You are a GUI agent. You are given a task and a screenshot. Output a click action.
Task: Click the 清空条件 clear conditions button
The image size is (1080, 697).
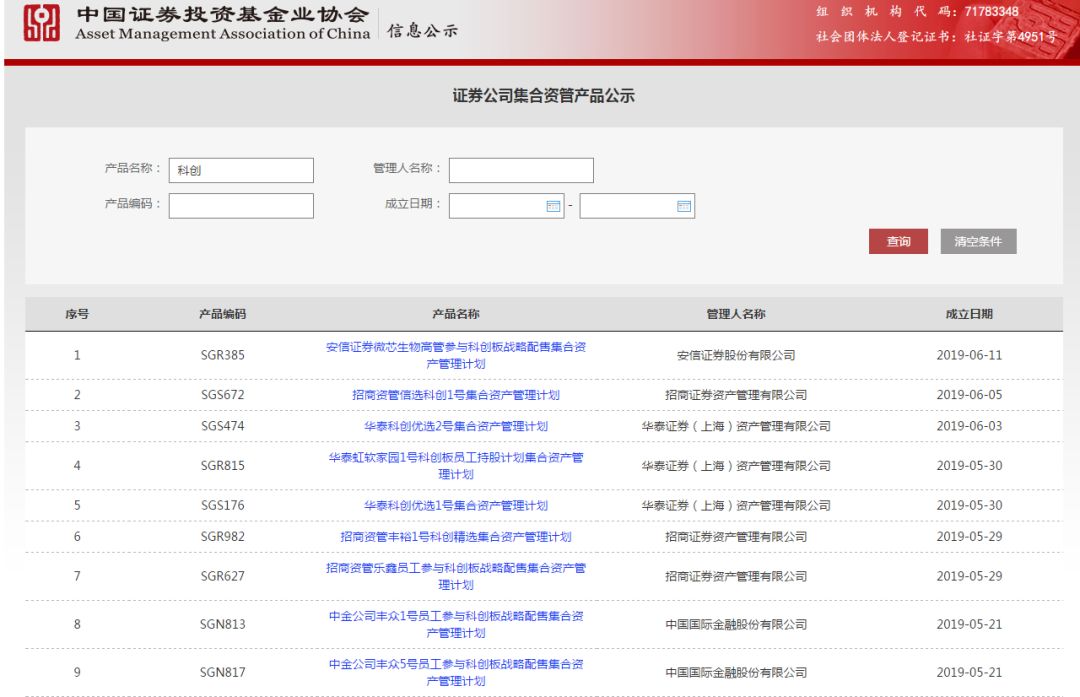click(x=976, y=241)
